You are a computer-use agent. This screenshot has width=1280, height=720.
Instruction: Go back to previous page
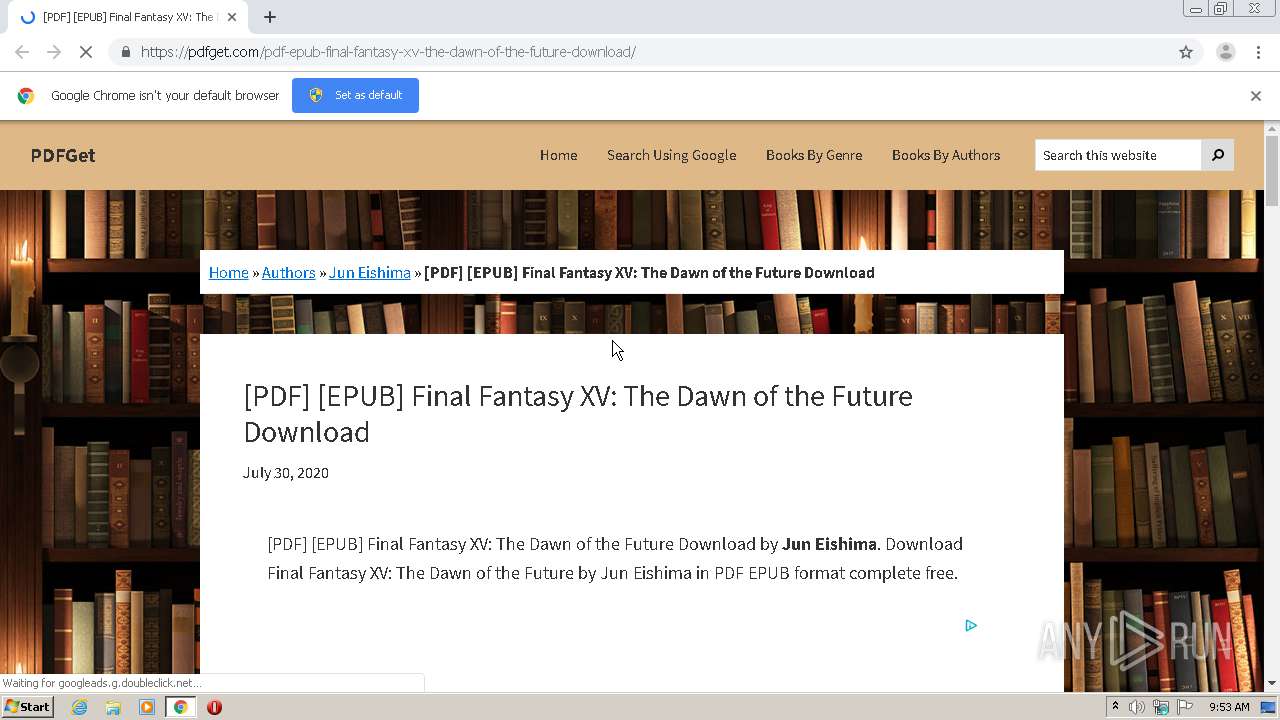22,52
